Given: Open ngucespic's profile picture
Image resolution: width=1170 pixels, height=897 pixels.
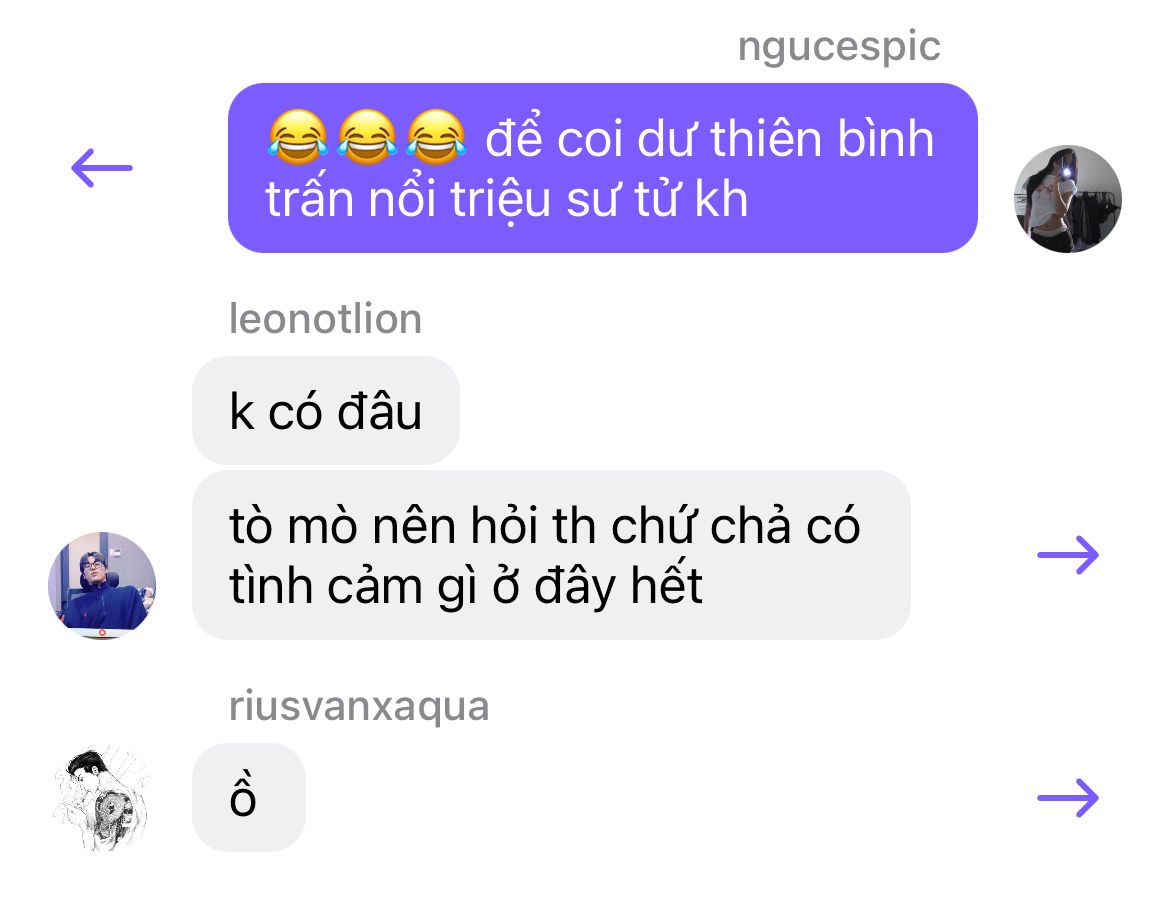Looking at the screenshot, I should click(x=1068, y=199).
